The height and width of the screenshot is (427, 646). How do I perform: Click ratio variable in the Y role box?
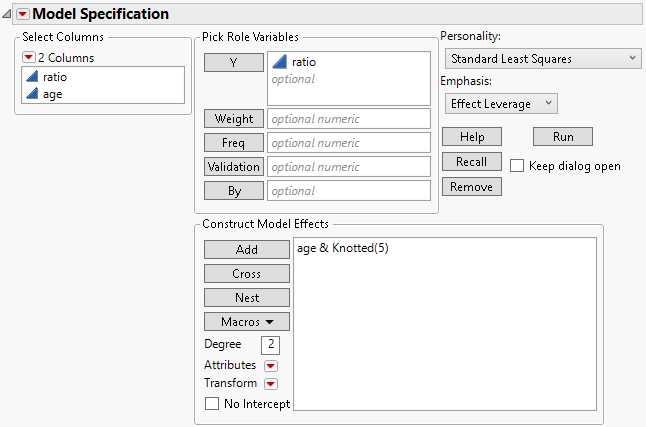tap(303, 62)
